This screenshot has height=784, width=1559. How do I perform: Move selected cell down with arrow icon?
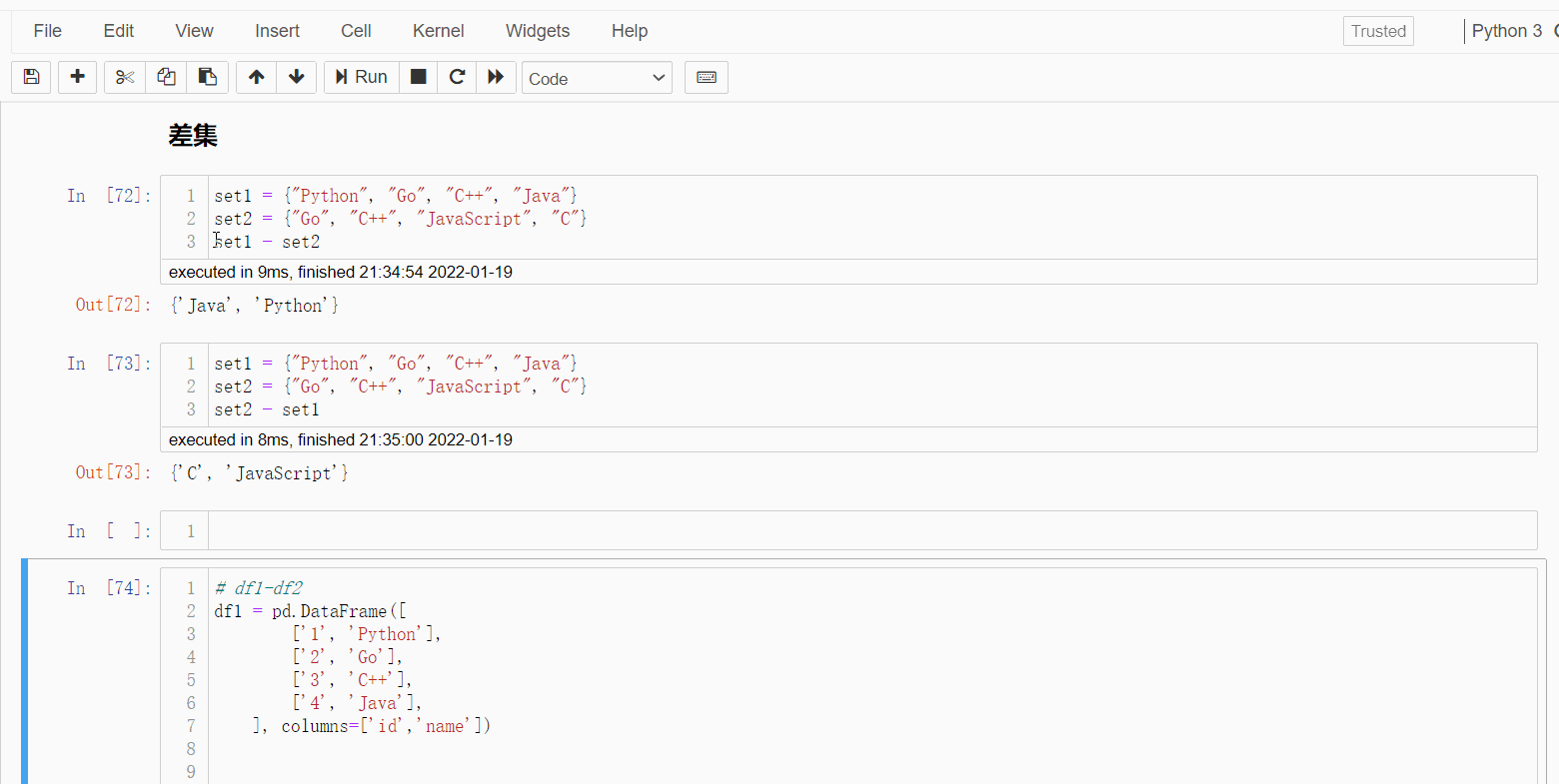tap(297, 77)
